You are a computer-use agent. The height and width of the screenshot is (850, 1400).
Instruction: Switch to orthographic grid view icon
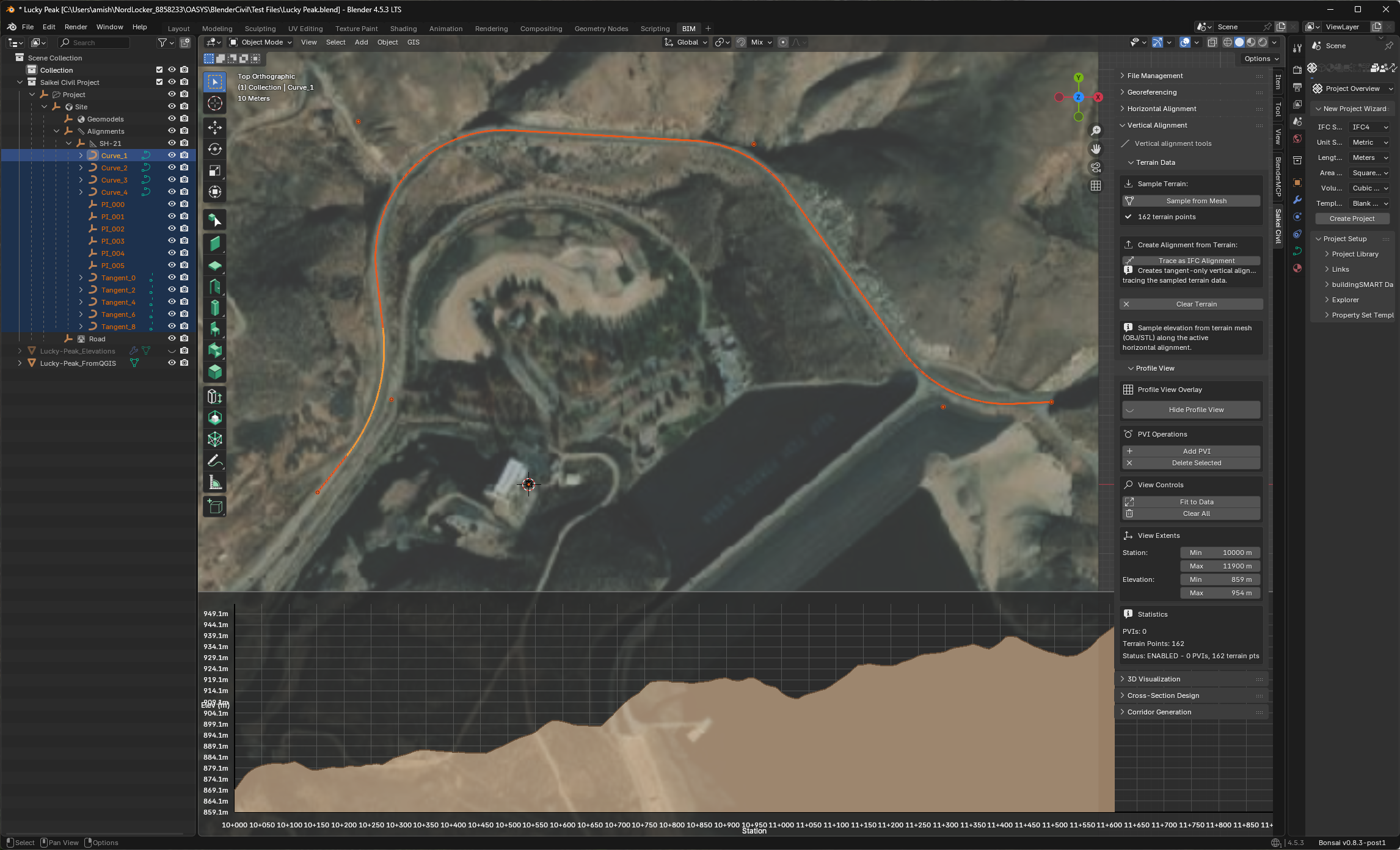[x=1096, y=186]
